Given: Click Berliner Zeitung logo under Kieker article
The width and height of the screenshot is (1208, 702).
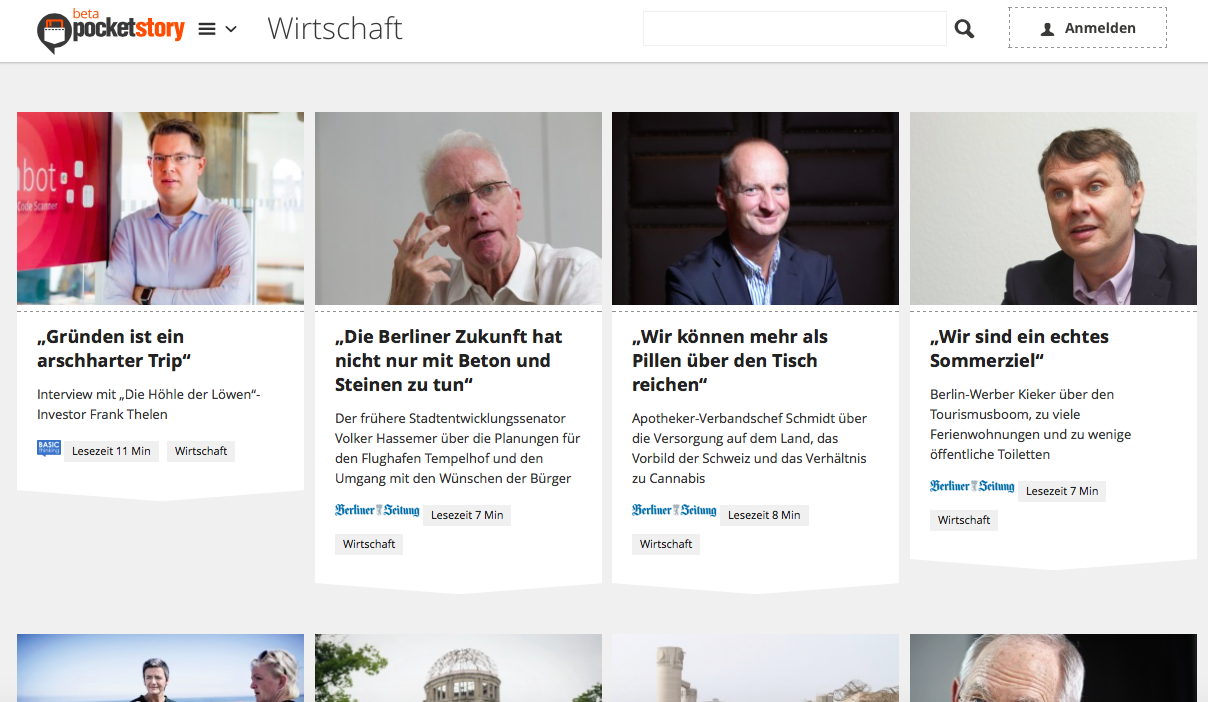Looking at the screenshot, I should pyautogui.click(x=972, y=487).
